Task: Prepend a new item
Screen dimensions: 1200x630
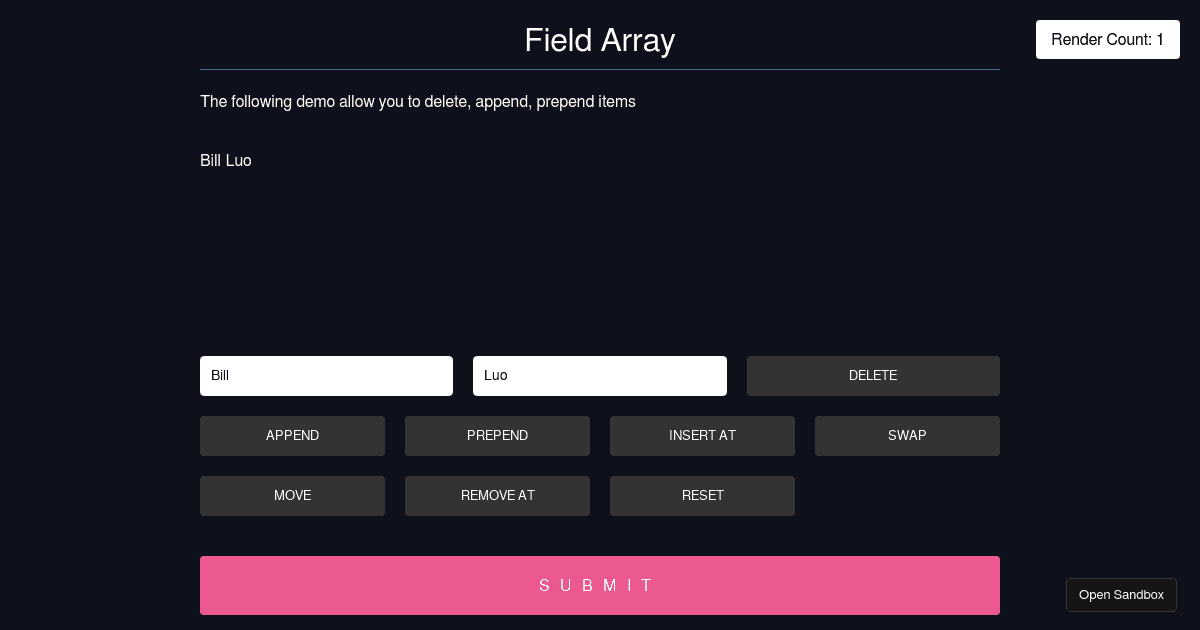Action: click(497, 436)
